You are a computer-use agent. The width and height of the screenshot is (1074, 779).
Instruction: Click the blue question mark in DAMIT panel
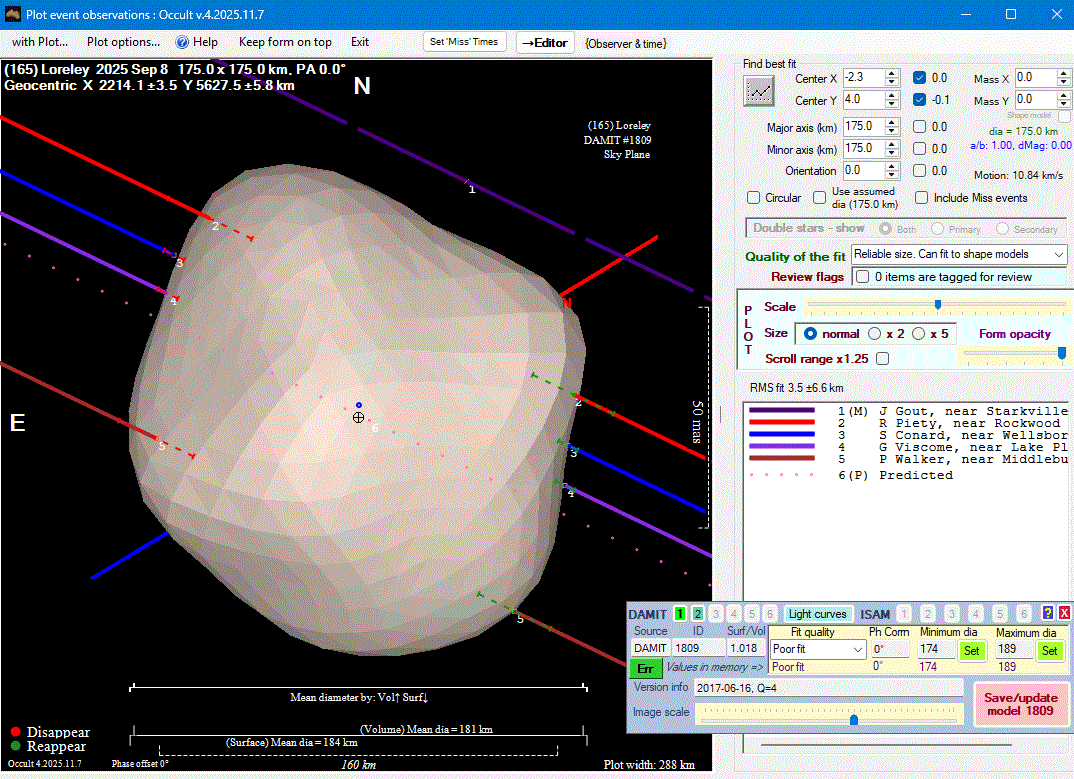[1048, 614]
